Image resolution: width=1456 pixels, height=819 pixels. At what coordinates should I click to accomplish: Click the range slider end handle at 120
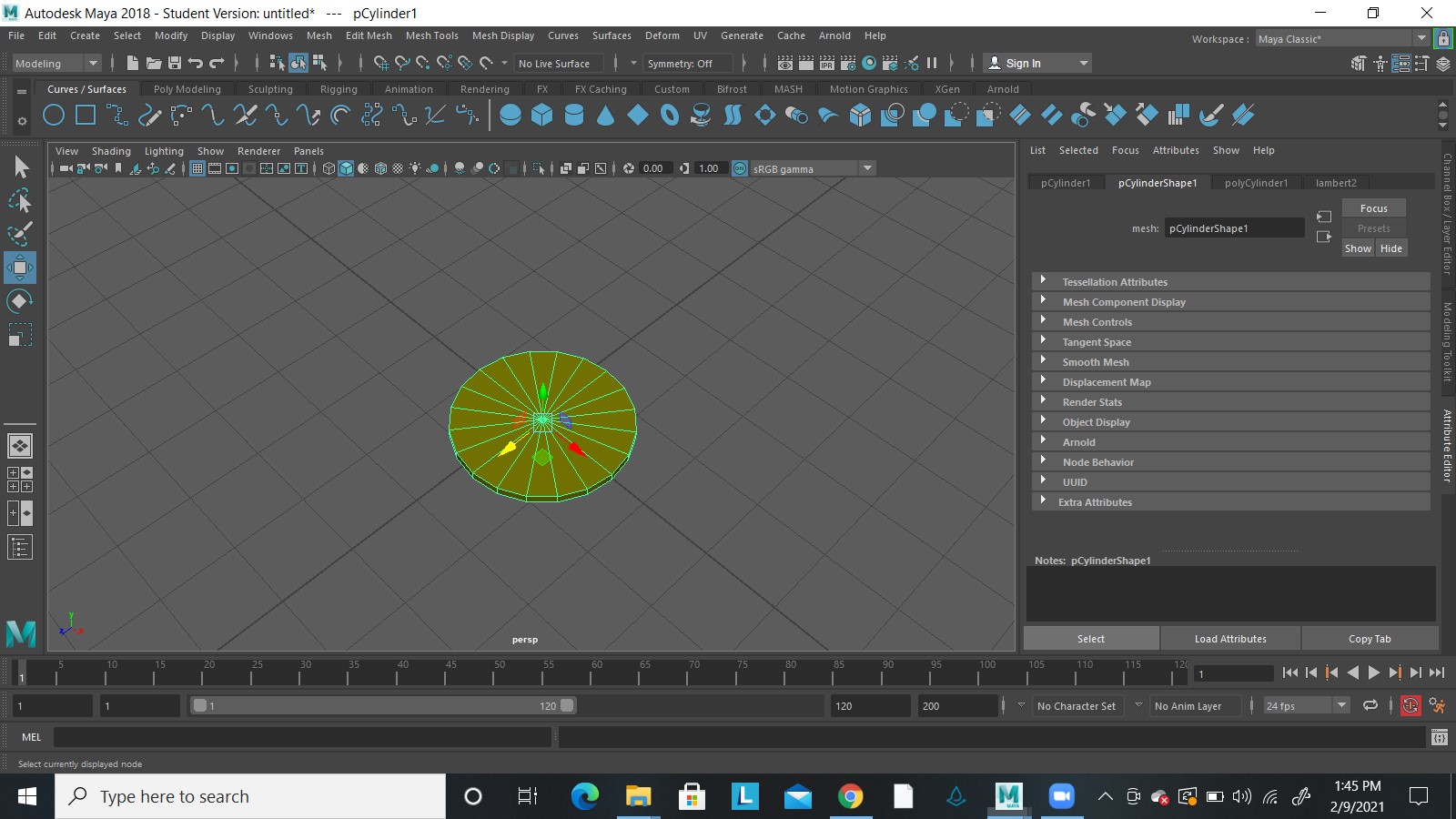[567, 705]
